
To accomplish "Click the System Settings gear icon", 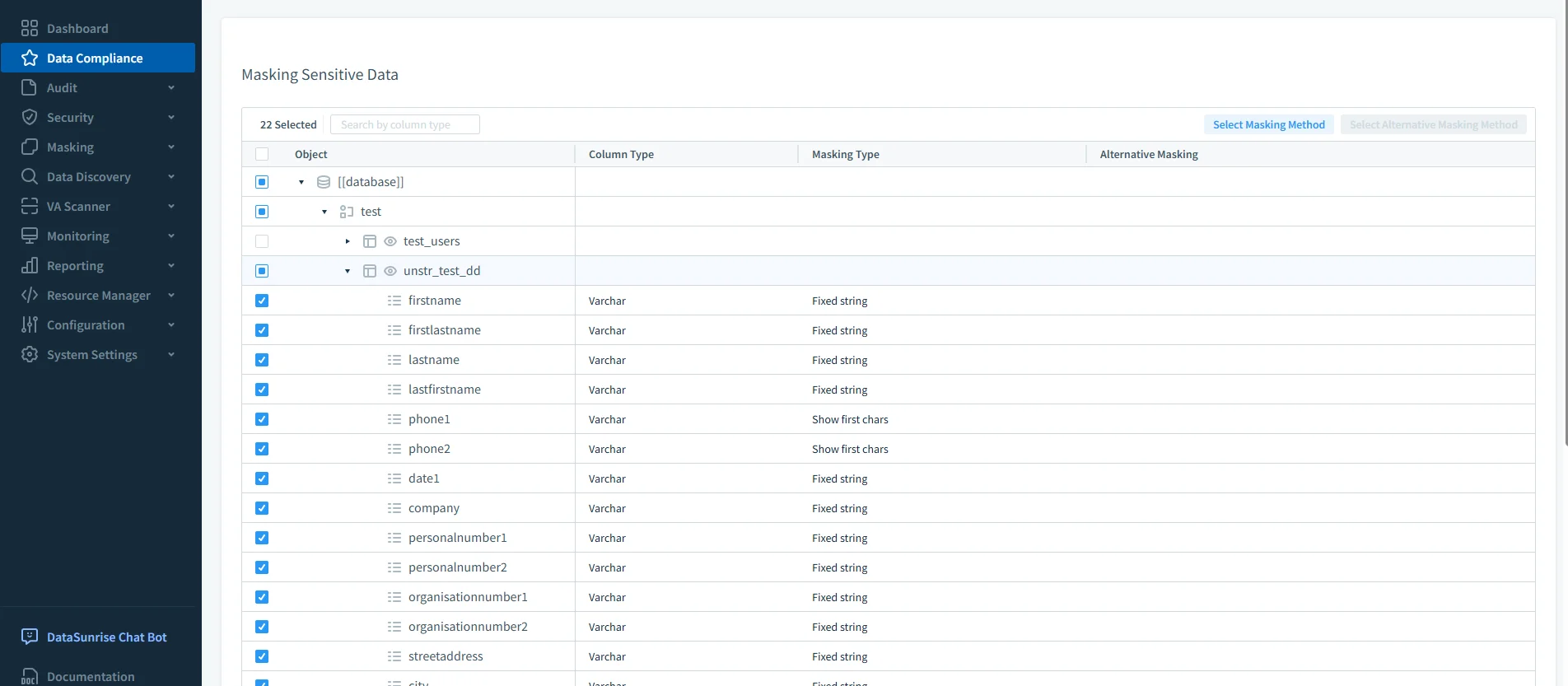I will [30, 355].
